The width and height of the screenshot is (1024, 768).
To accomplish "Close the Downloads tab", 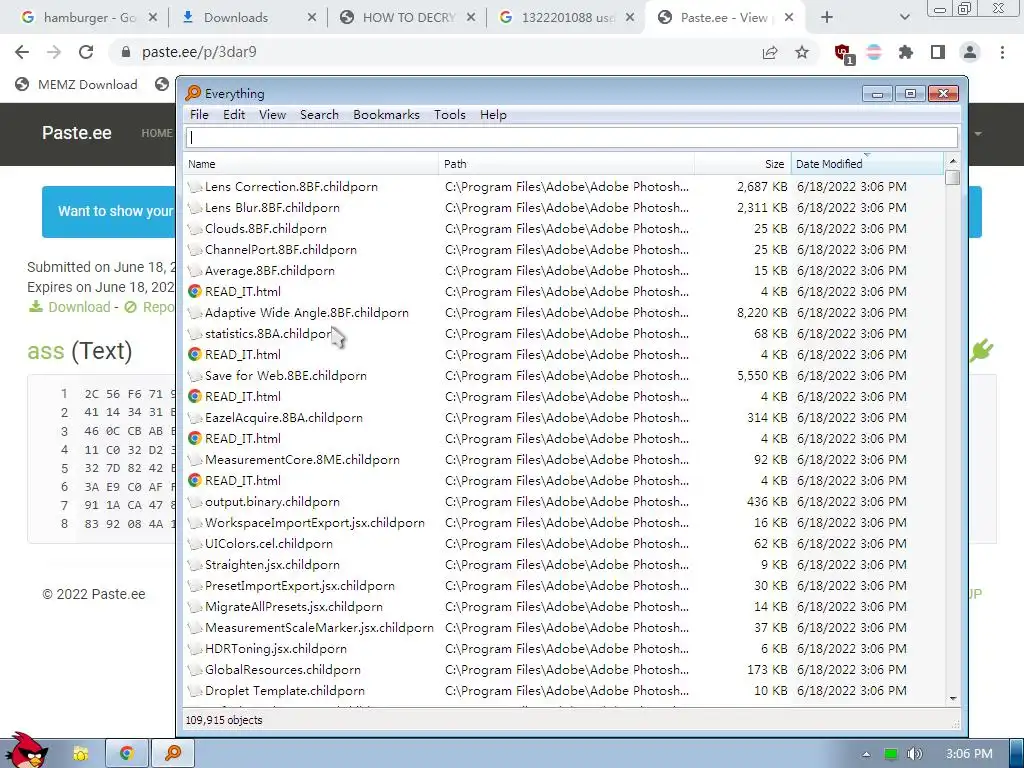I will coord(312,18).
